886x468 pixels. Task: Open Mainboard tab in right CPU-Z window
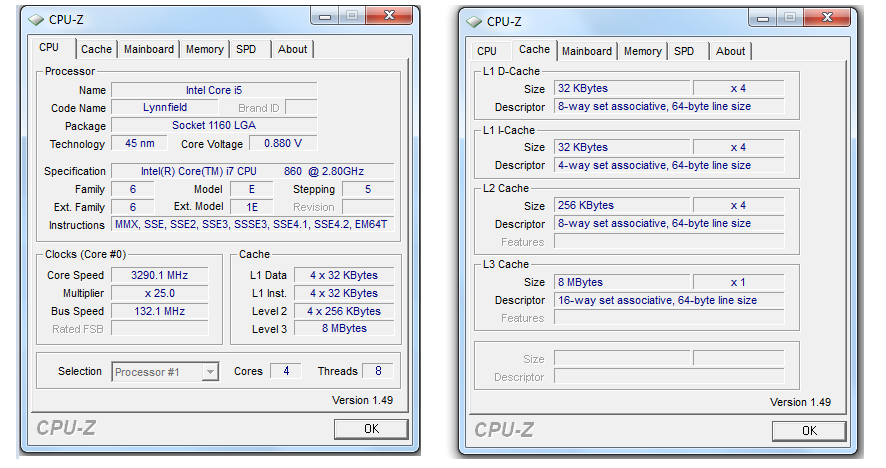(587, 51)
